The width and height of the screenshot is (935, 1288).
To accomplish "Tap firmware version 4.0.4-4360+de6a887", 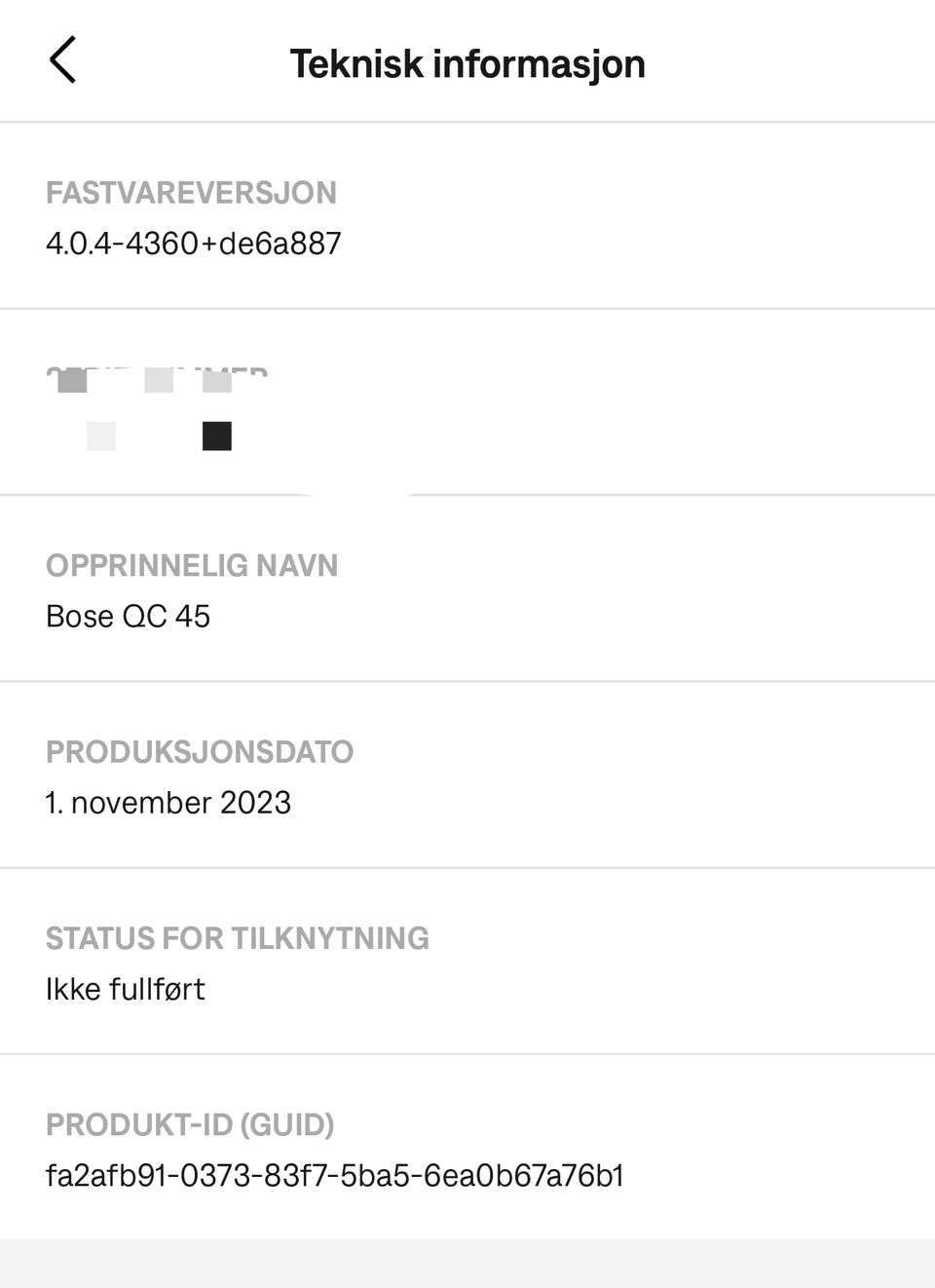I will 194,244.
